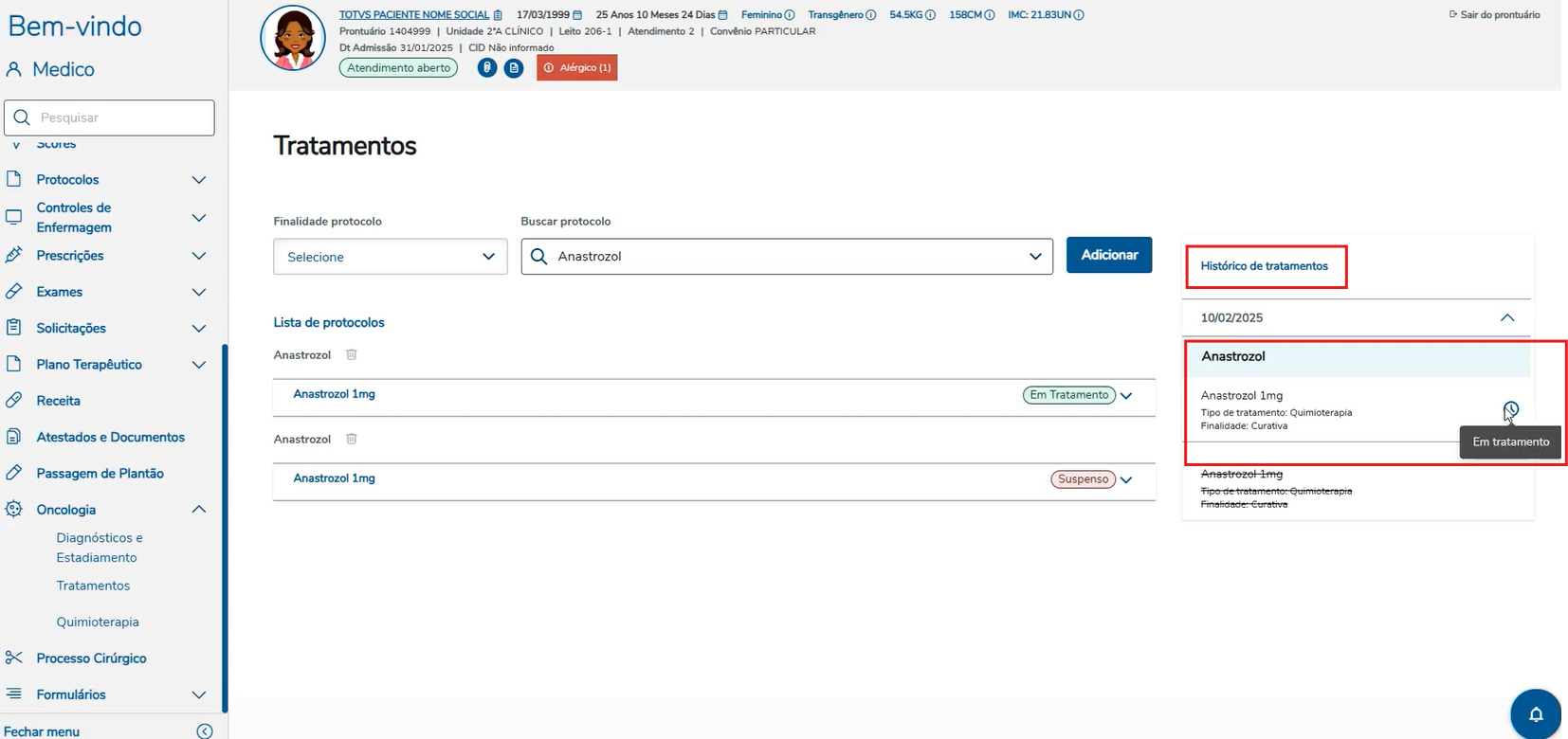The height and width of the screenshot is (739, 1568).
Task: Expand the Suspenso protocol row chevron
Action: click(1126, 480)
